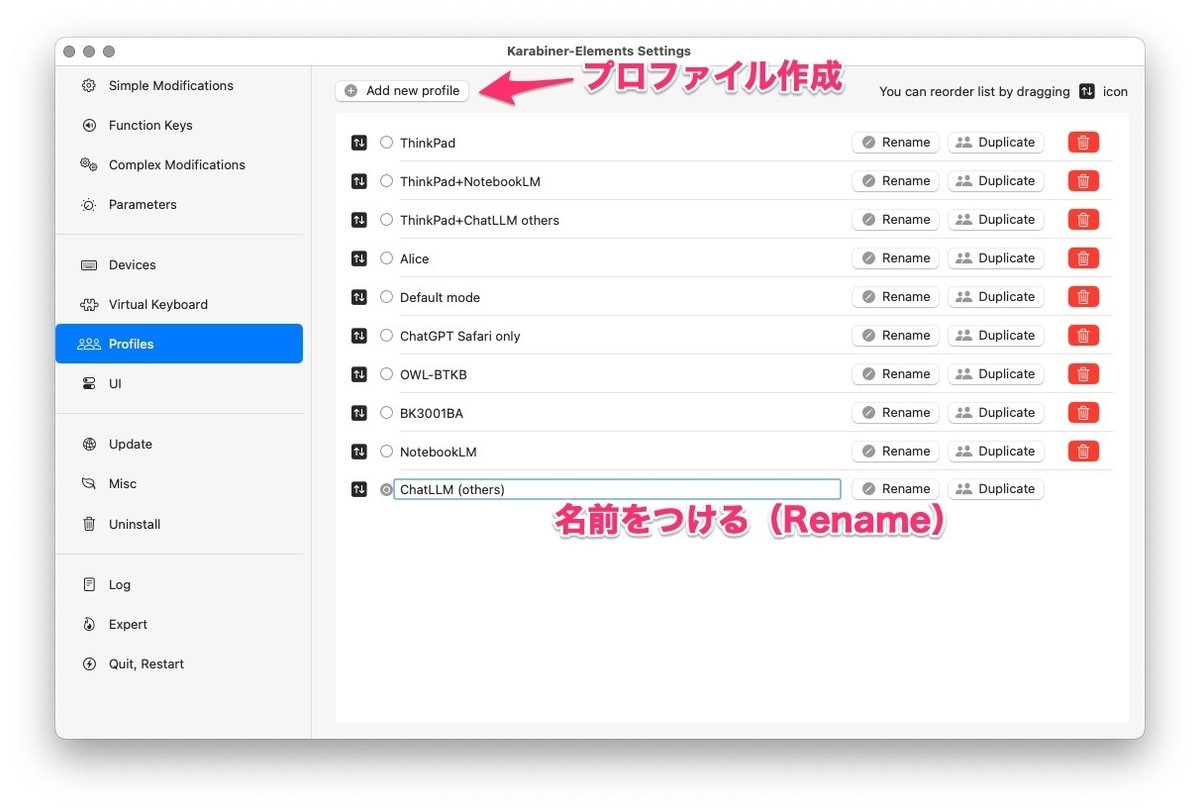Switch to the Default mode profile radio
The width and height of the screenshot is (1200, 812).
[x=387, y=297]
